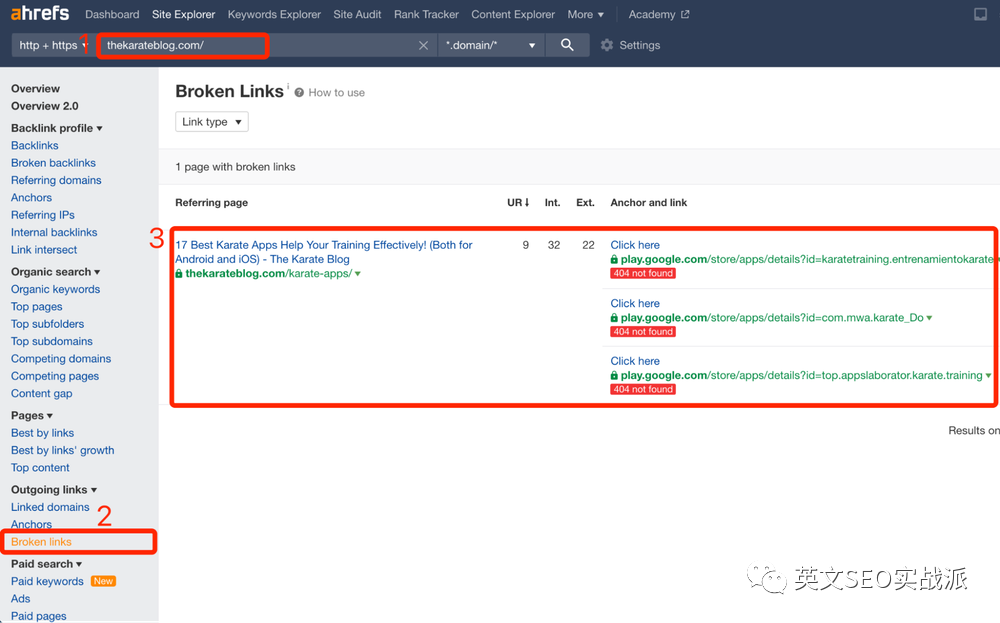Click Click here anchor above appslaborator link
This screenshot has height=623, width=1000.
click(x=635, y=361)
